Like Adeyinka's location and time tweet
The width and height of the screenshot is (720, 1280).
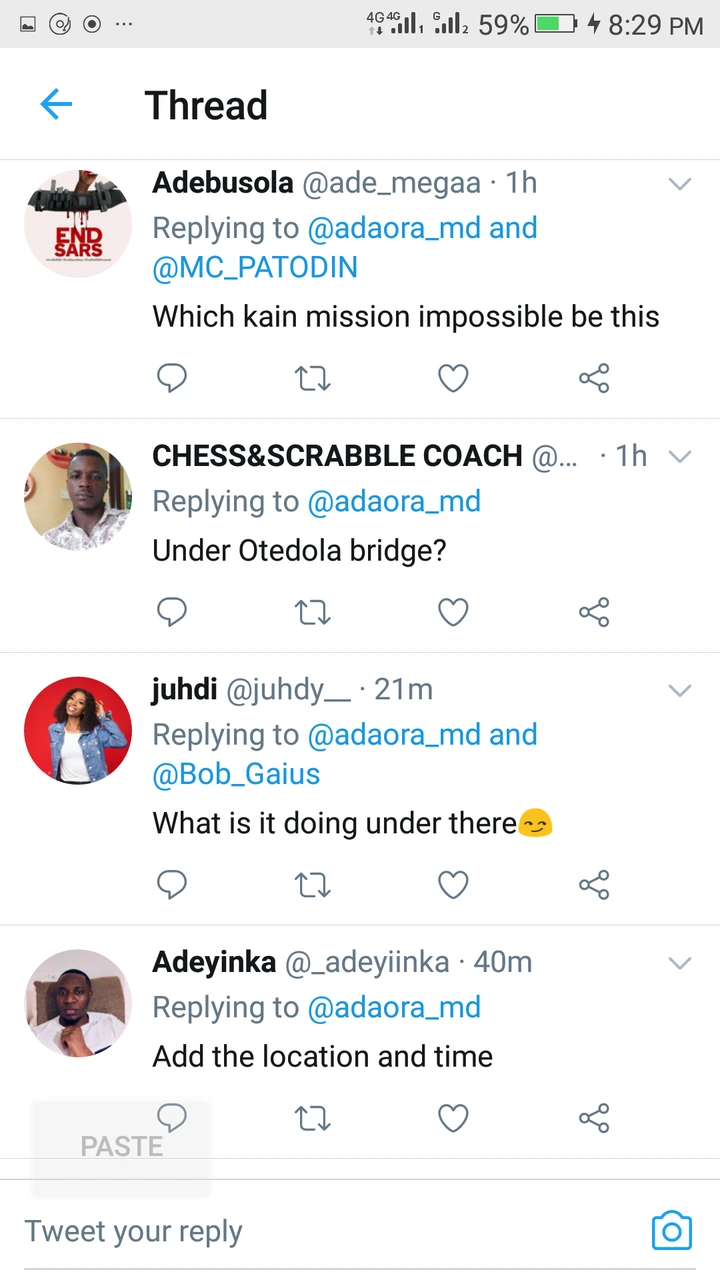pyautogui.click(x=453, y=1117)
